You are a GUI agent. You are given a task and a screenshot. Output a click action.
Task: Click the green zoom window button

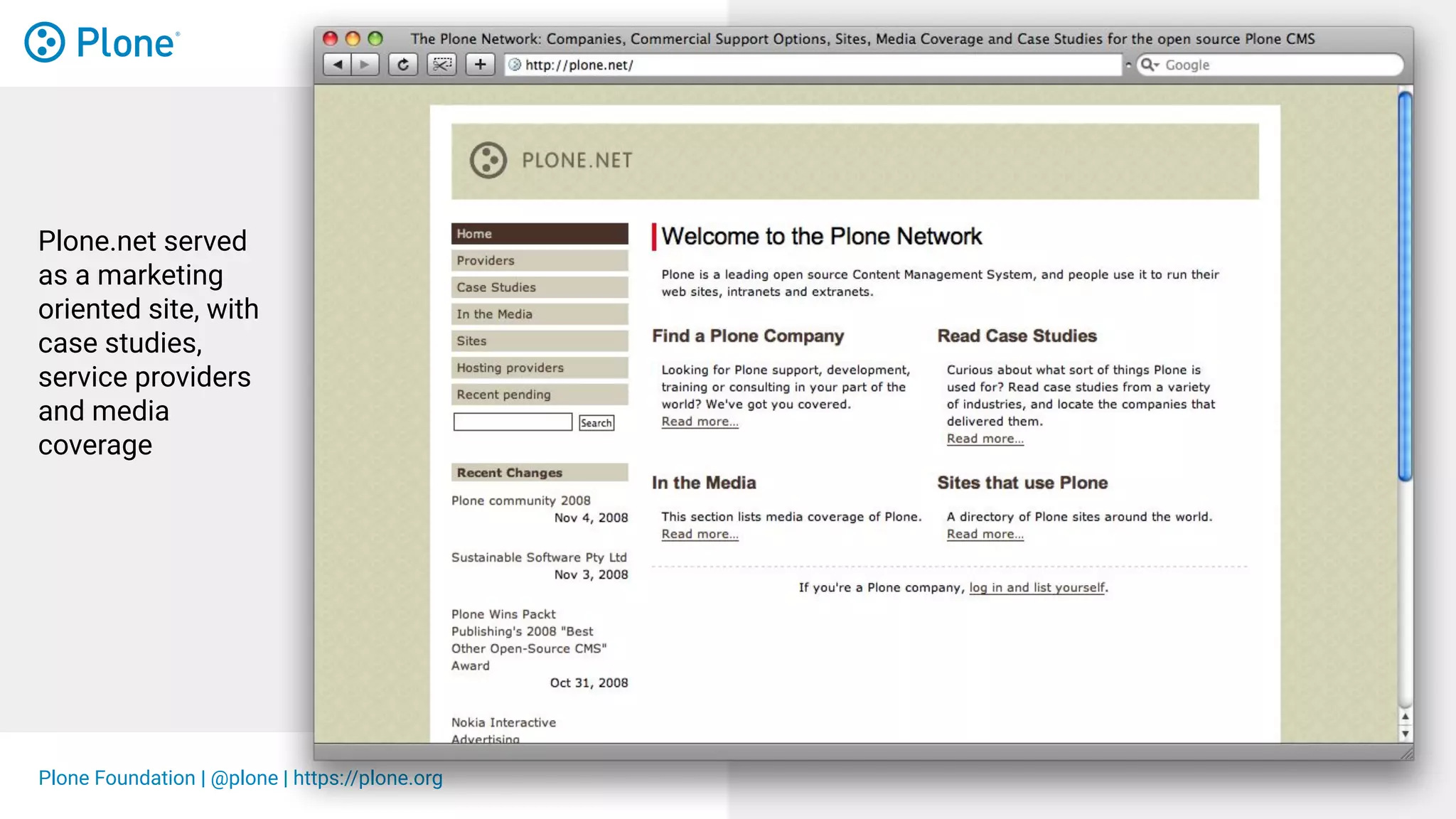375,38
